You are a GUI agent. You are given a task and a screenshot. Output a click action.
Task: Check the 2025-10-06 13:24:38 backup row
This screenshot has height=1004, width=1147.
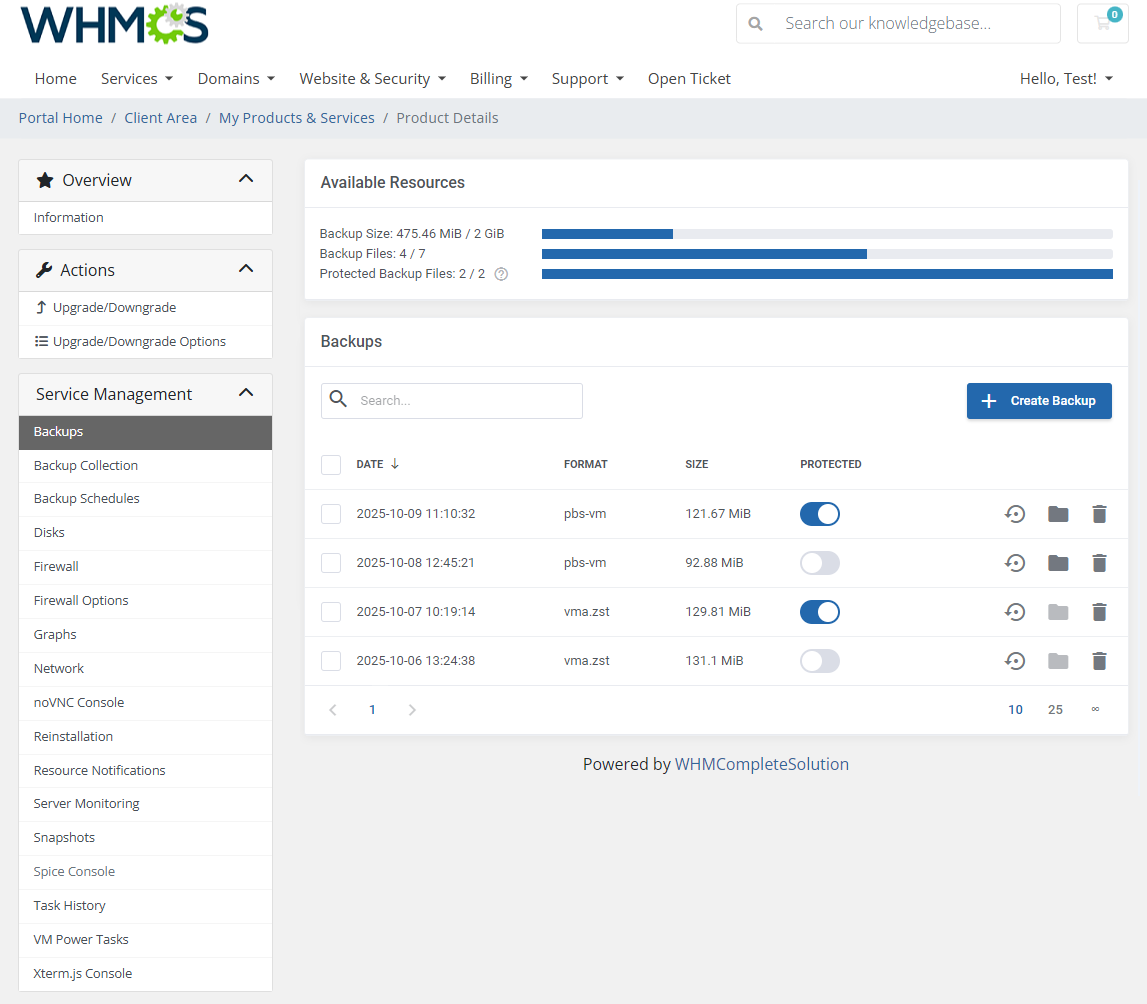pos(331,661)
